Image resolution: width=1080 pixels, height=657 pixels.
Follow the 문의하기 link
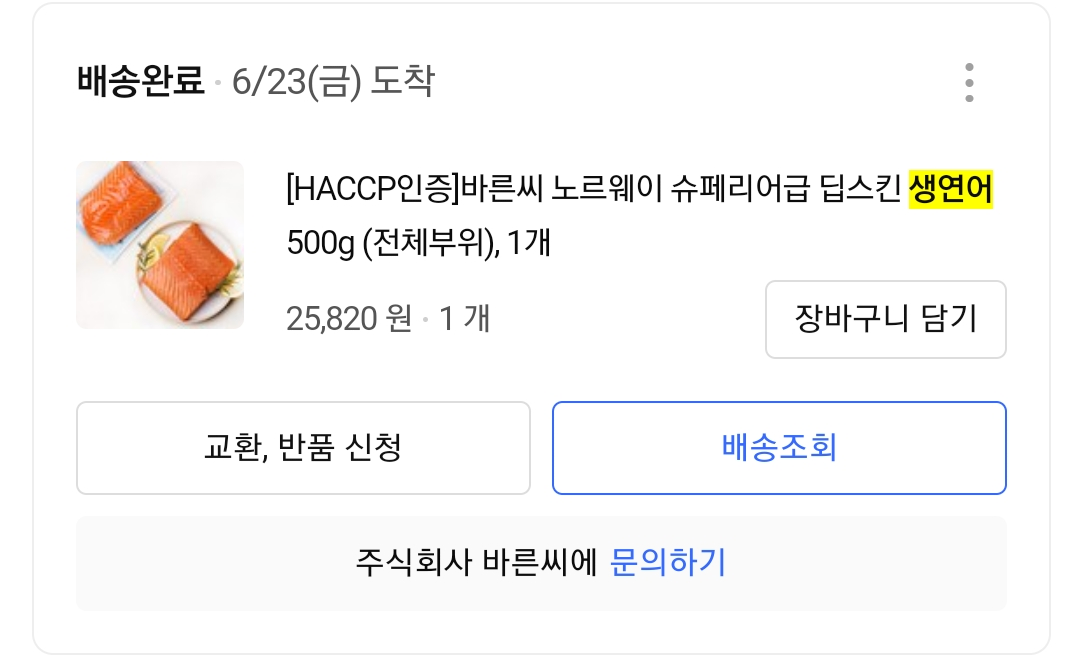(668, 562)
